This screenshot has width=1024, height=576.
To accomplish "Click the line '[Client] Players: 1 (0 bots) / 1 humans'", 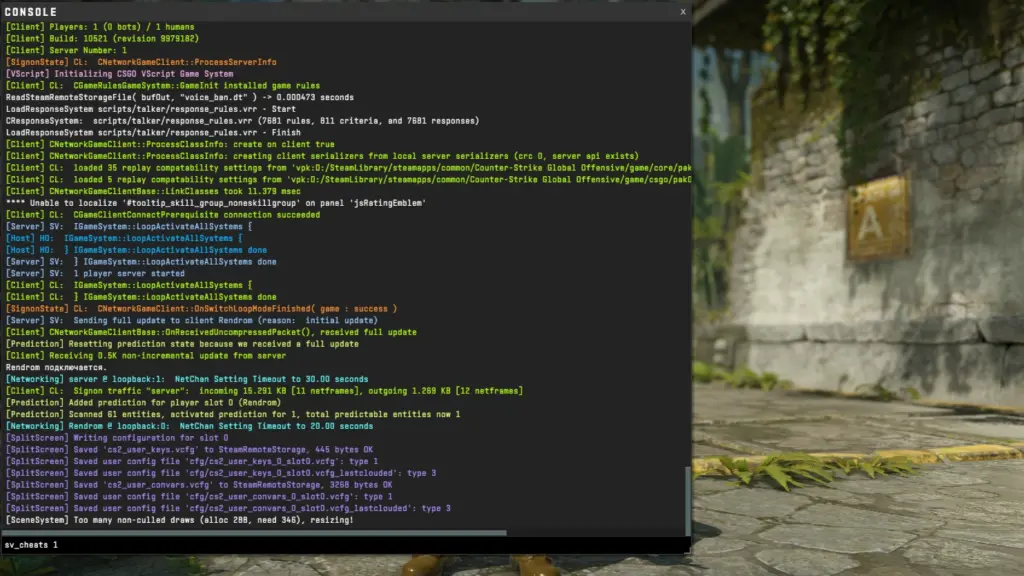I will [100, 27].
